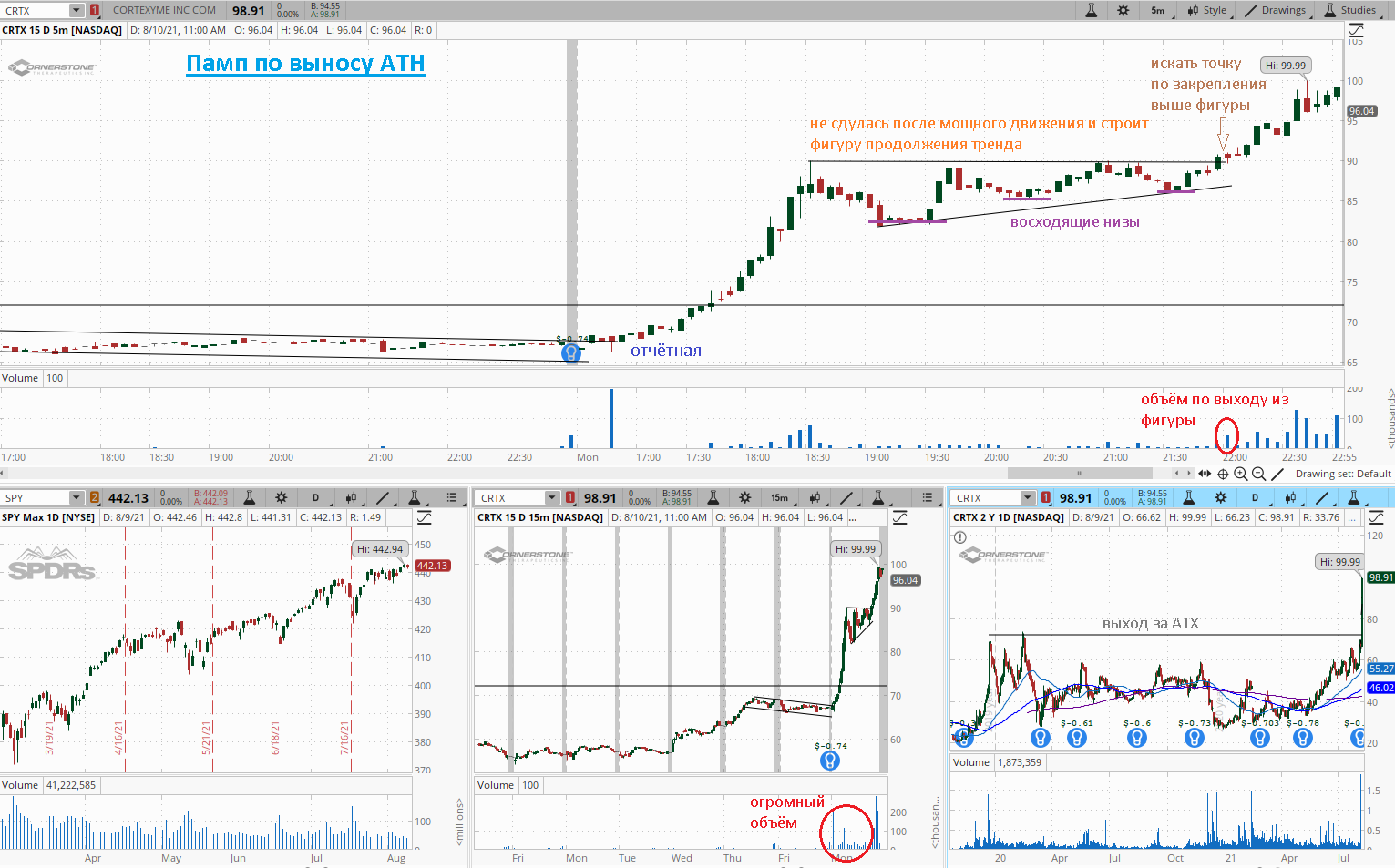1395x868 pixels.
Task: Open the settings gear in the SPY chart
Action: 282,498
